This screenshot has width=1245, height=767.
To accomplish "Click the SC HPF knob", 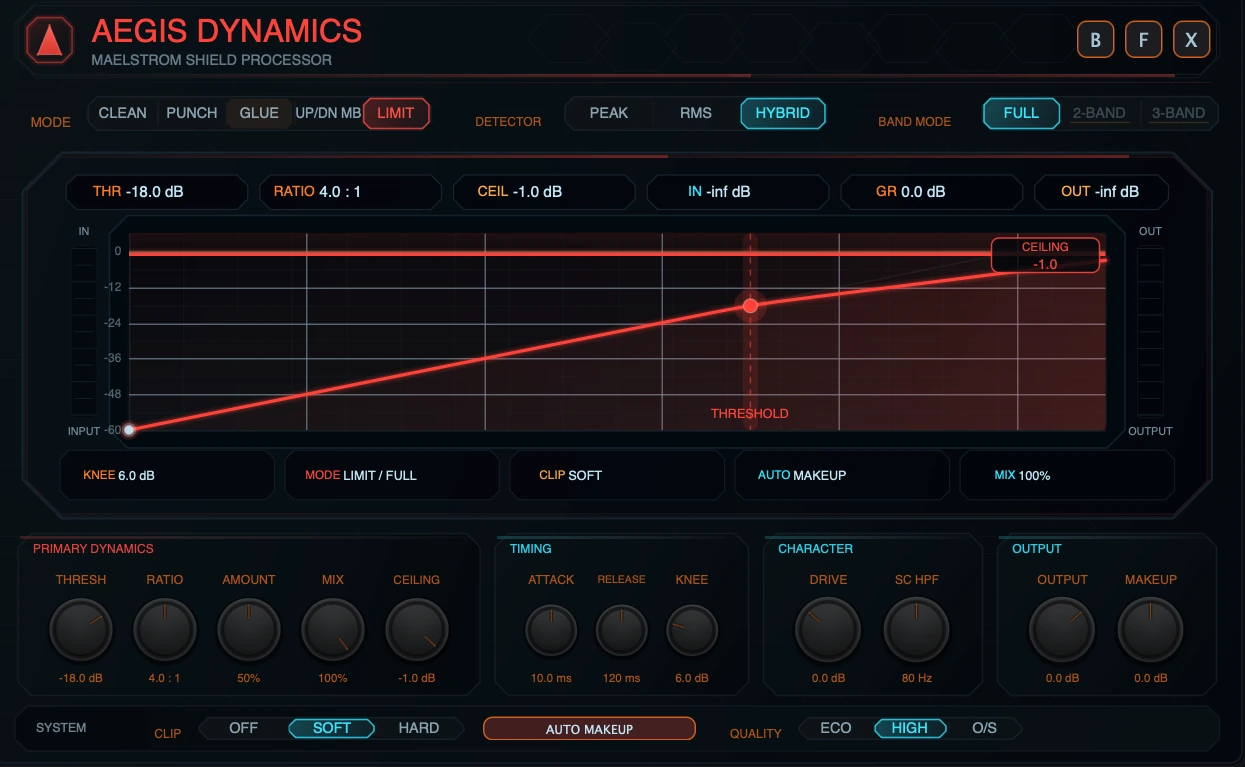I will pyautogui.click(x=915, y=630).
